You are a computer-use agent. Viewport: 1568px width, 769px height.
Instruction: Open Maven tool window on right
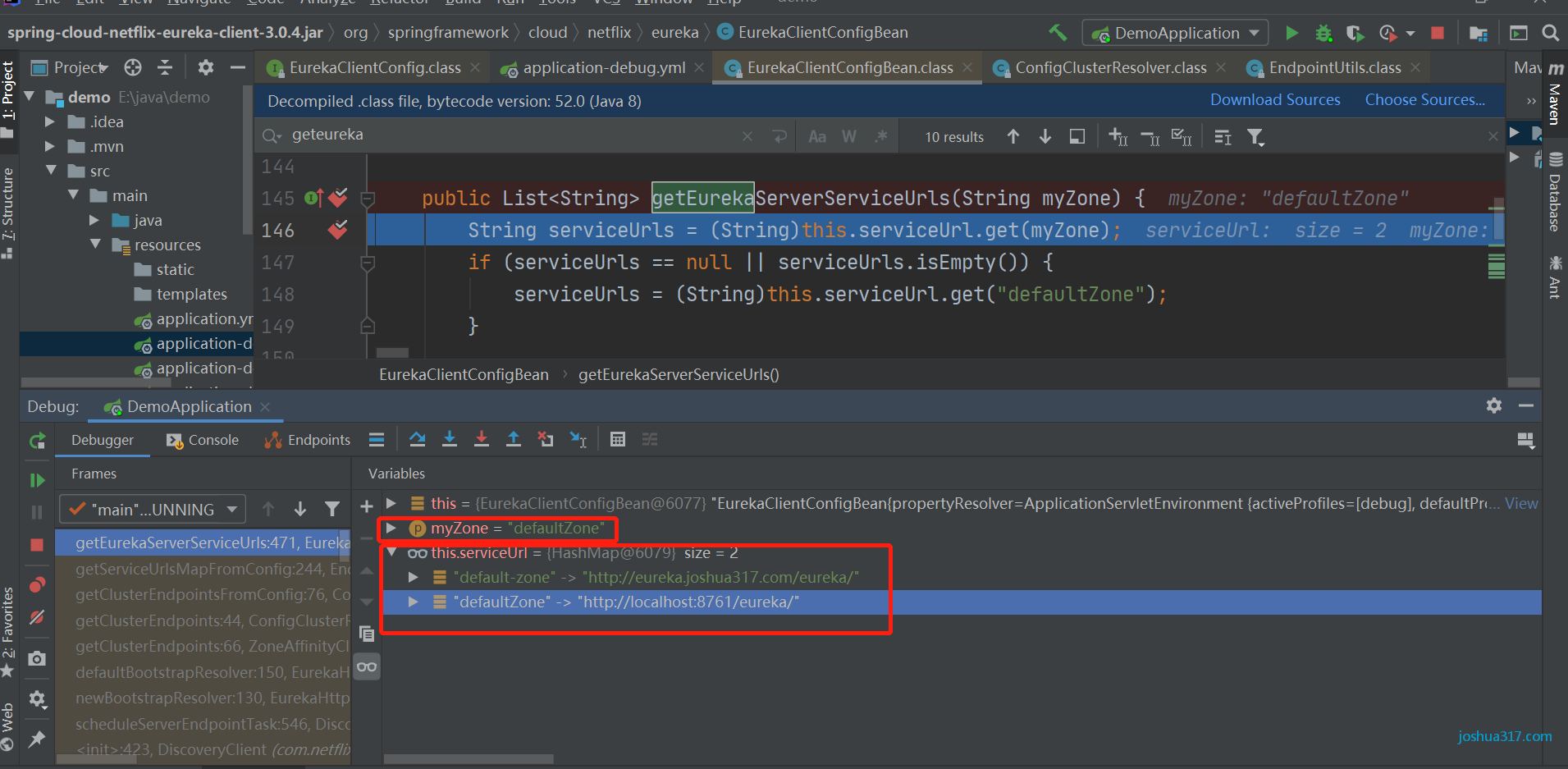point(1555,94)
